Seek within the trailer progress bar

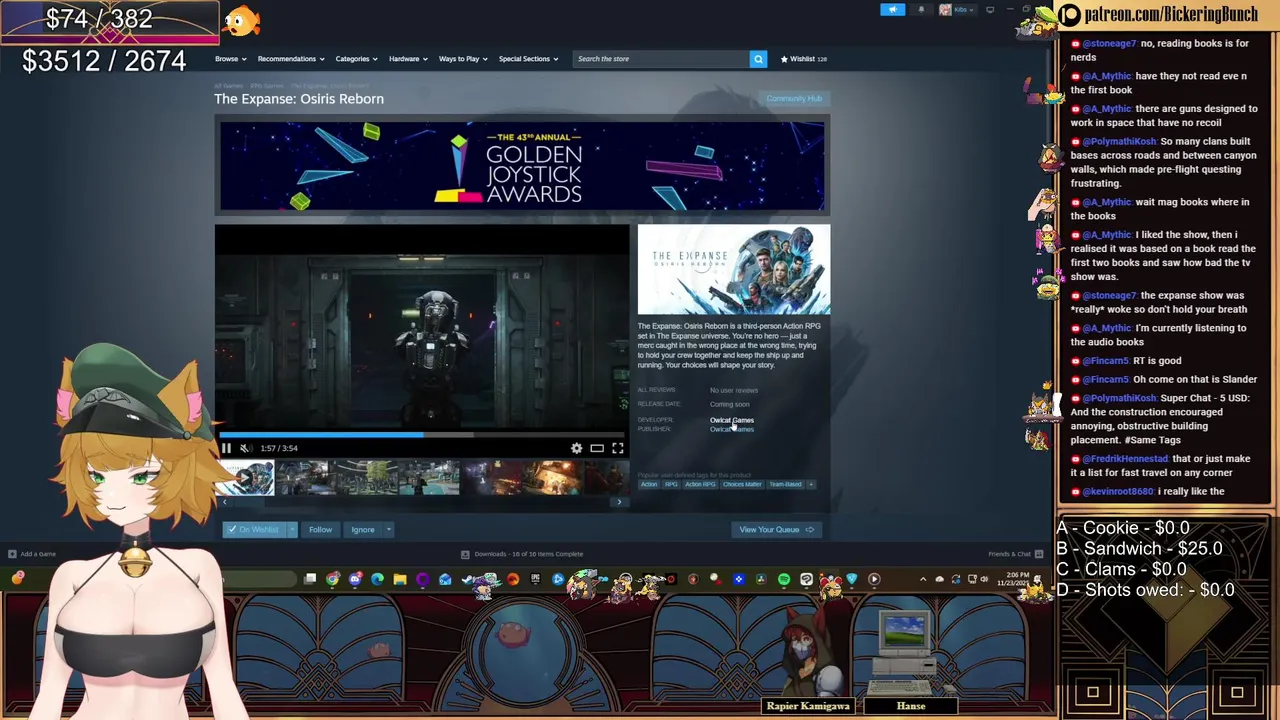[x=422, y=435]
